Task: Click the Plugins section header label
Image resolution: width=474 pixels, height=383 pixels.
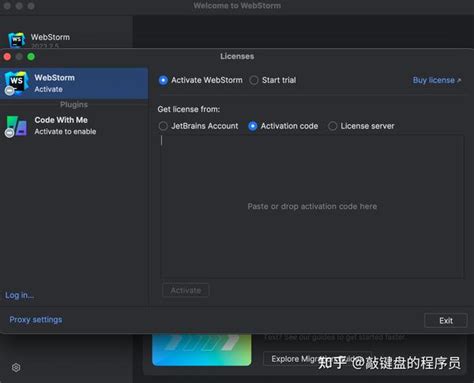Action: (x=74, y=105)
